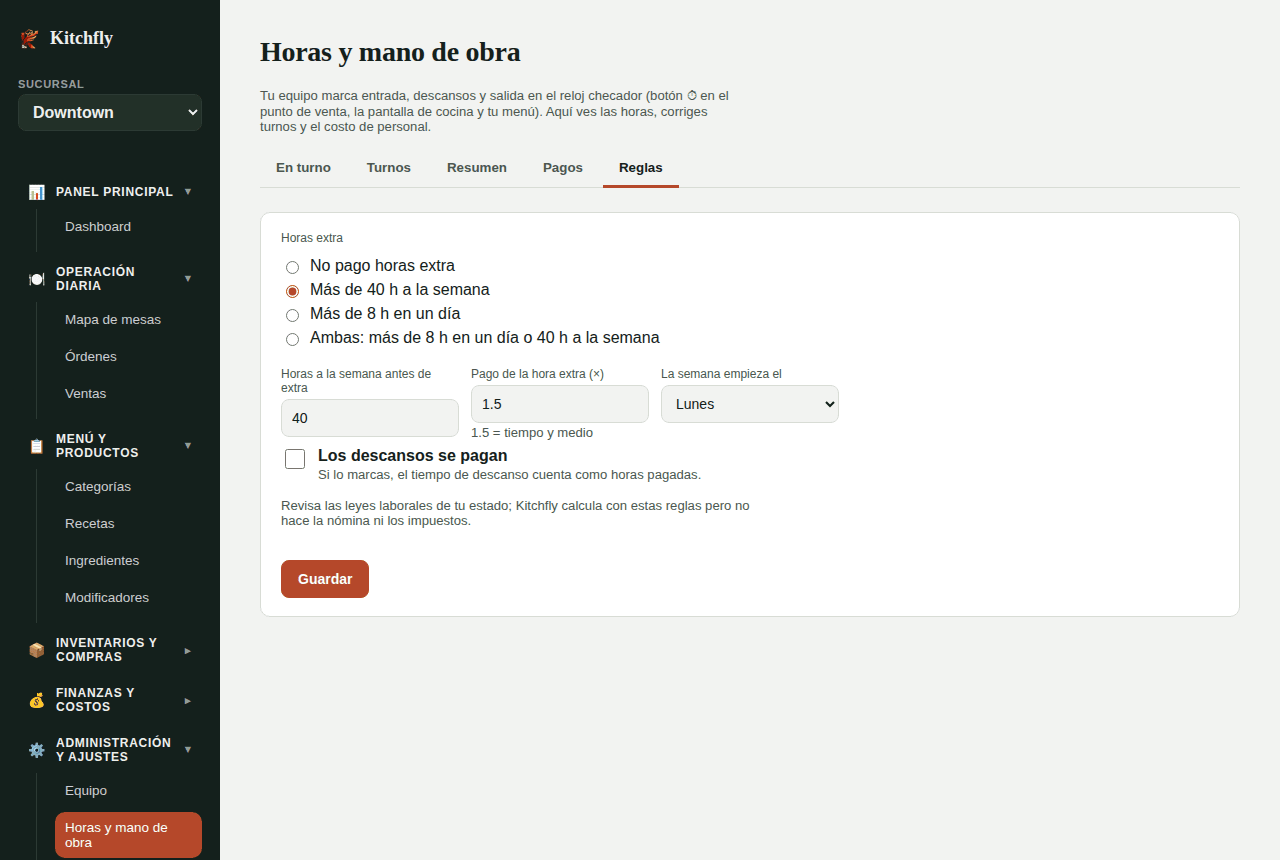Click the Kitchfly logo icon
The height and width of the screenshot is (860, 1280).
[29, 38]
